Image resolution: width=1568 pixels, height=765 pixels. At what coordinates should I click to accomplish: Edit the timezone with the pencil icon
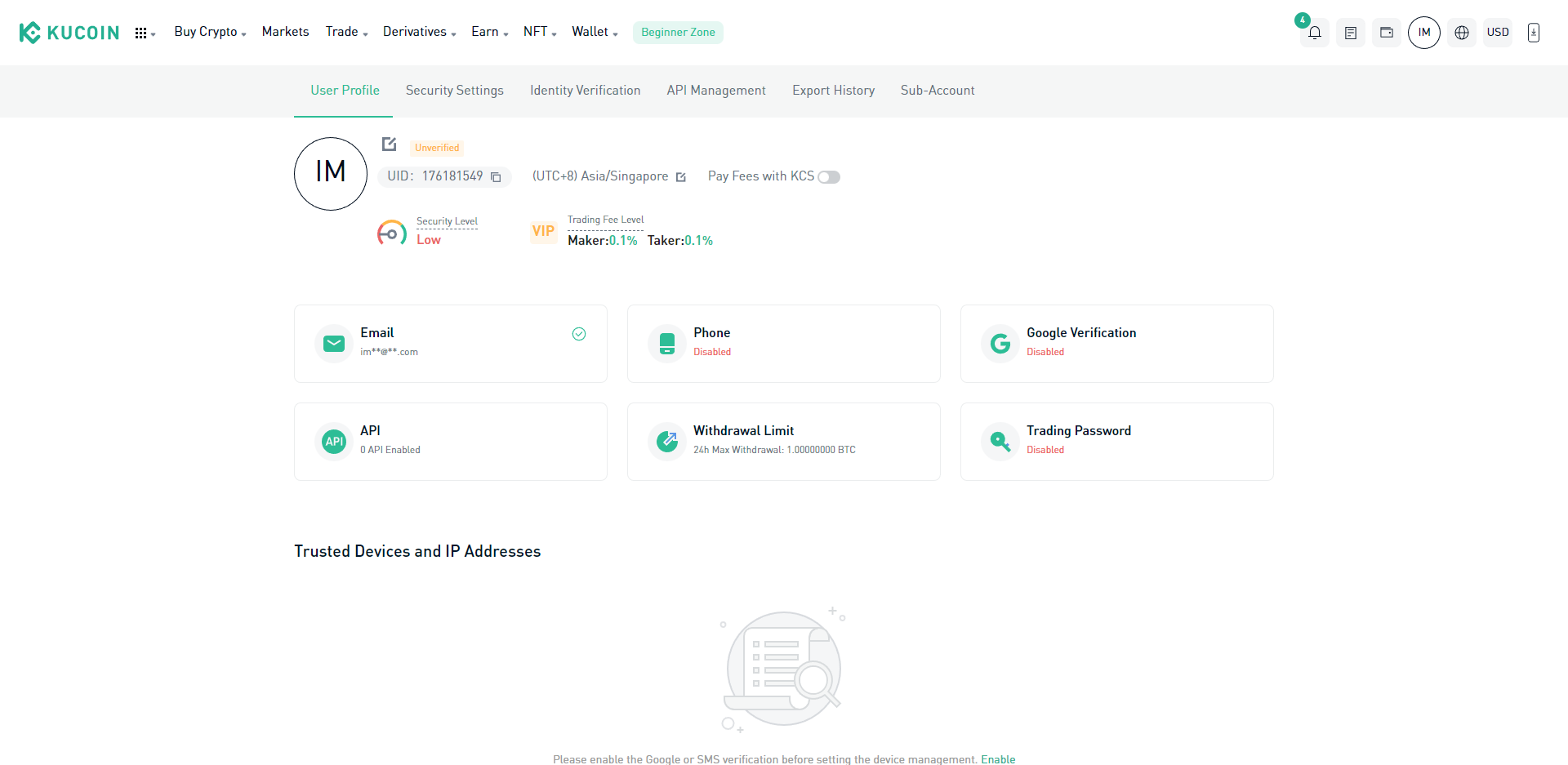681,177
